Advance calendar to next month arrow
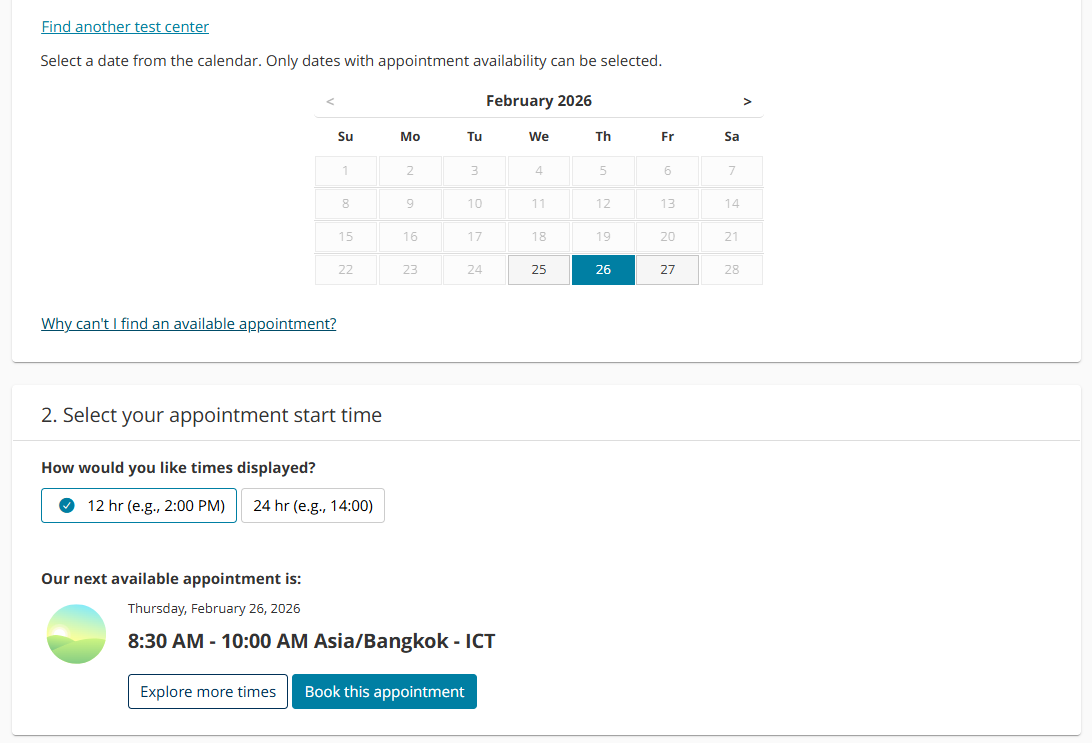This screenshot has width=1092, height=743. point(747,101)
